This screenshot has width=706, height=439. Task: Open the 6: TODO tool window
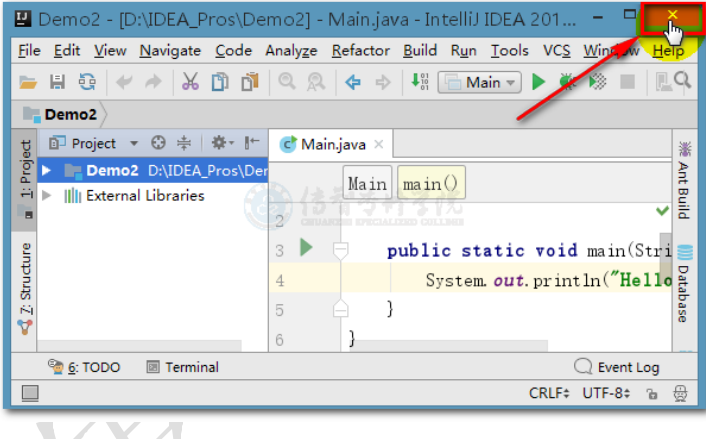point(85,367)
